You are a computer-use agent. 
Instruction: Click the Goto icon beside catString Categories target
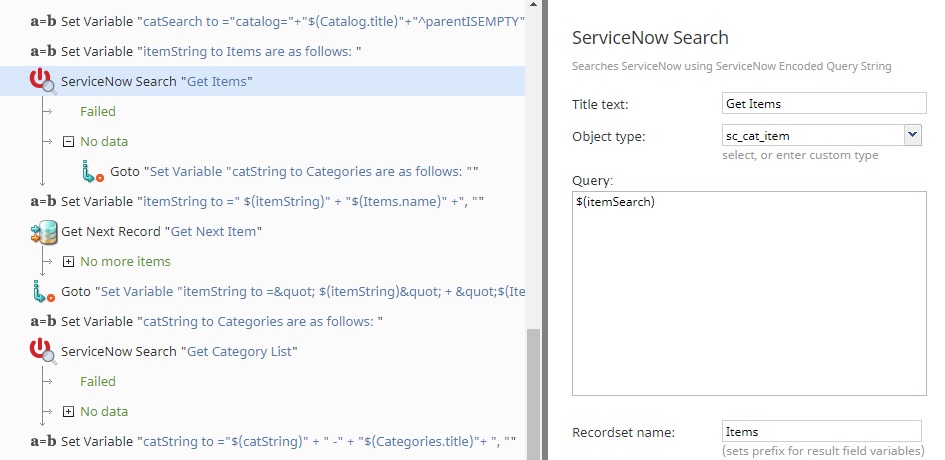click(x=93, y=171)
